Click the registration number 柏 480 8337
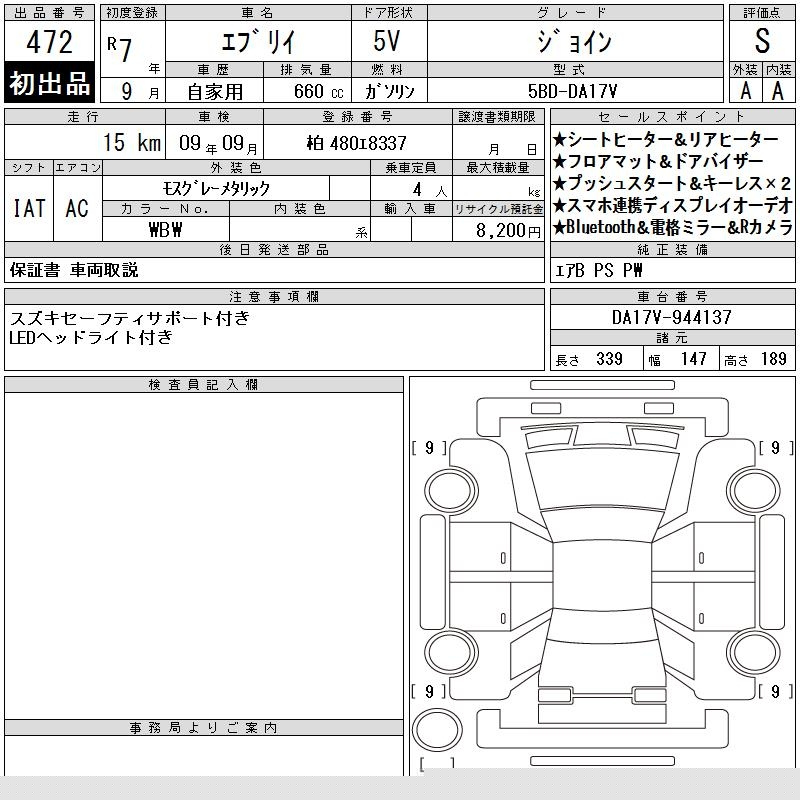The width and height of the screenshot is (800, 800). pyautogui.click(x=357, y=143)
